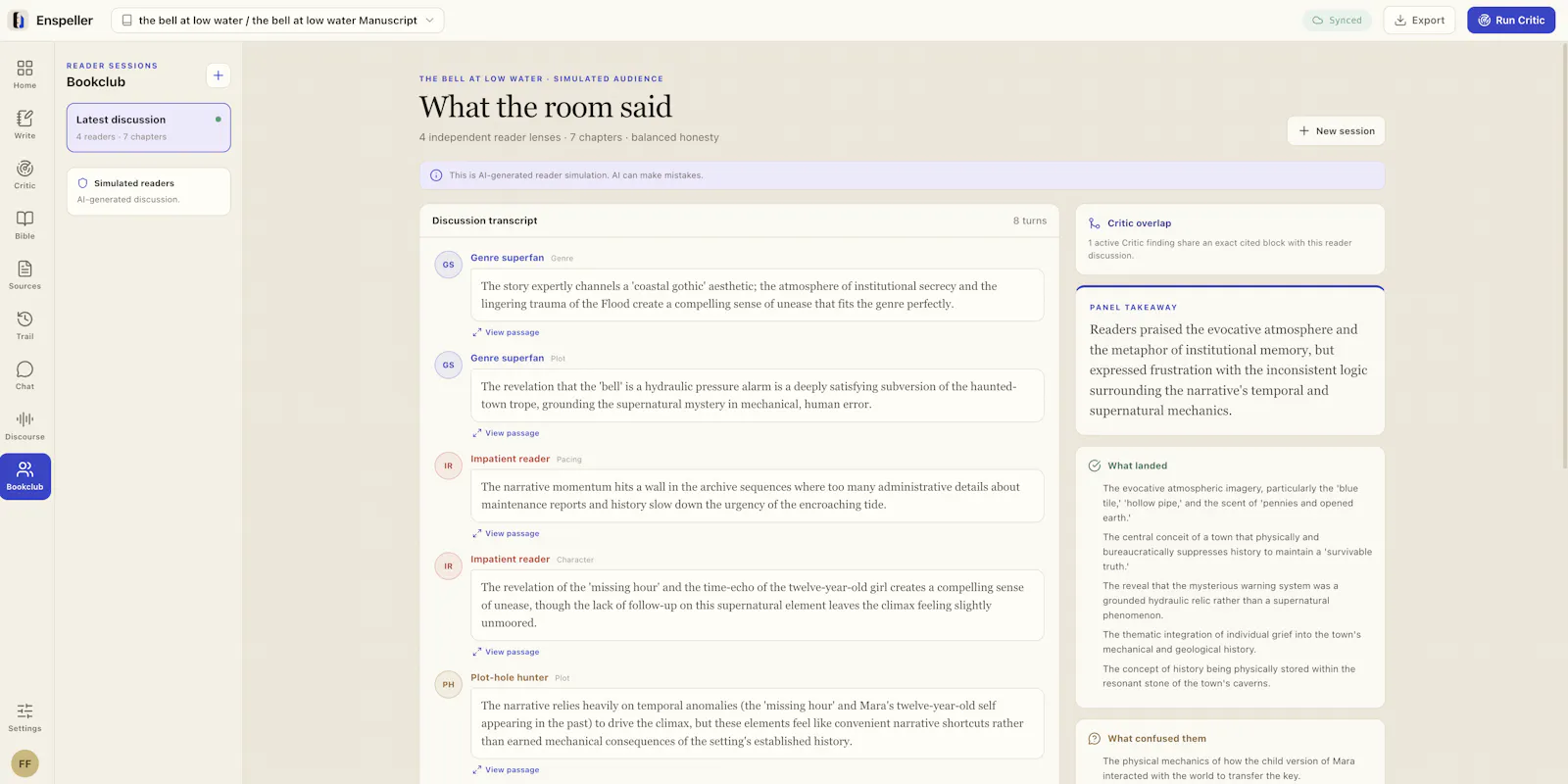The width and height of the screenshot is (1568, 784).
Task: Run the Critic
Action: point(1511,20)
